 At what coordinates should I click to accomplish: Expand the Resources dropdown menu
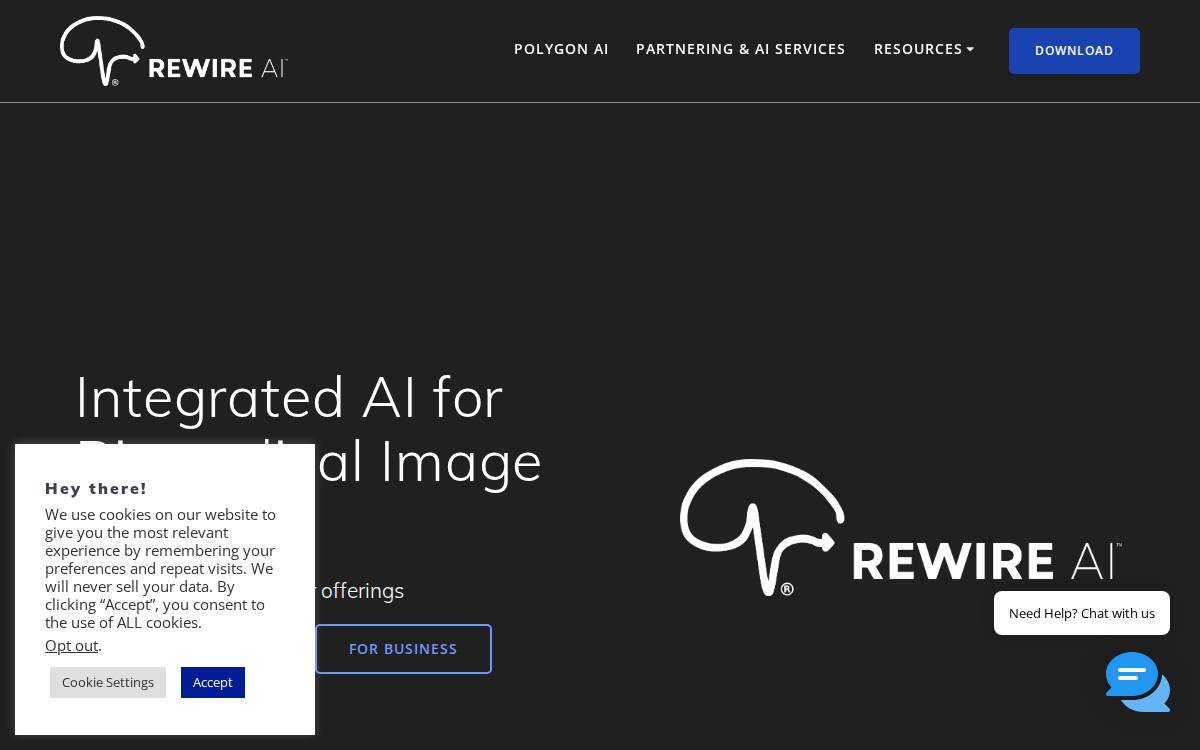pyautogui.click(x=924, y=49)
